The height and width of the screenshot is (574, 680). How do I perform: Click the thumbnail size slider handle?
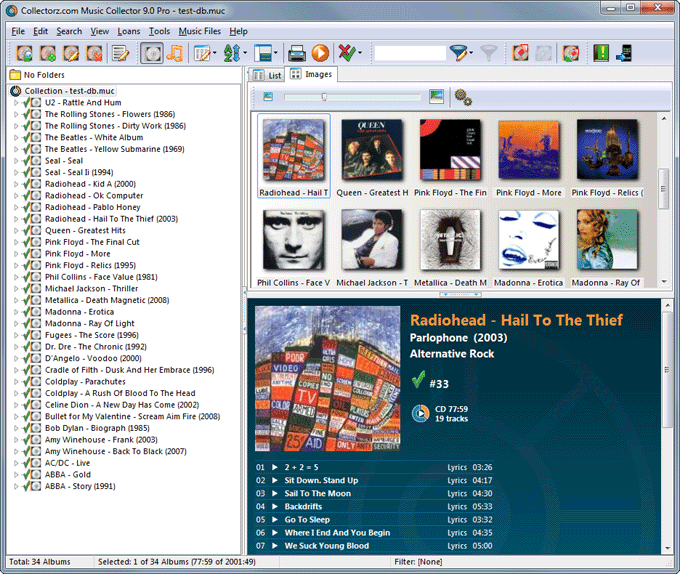[324, 97]
